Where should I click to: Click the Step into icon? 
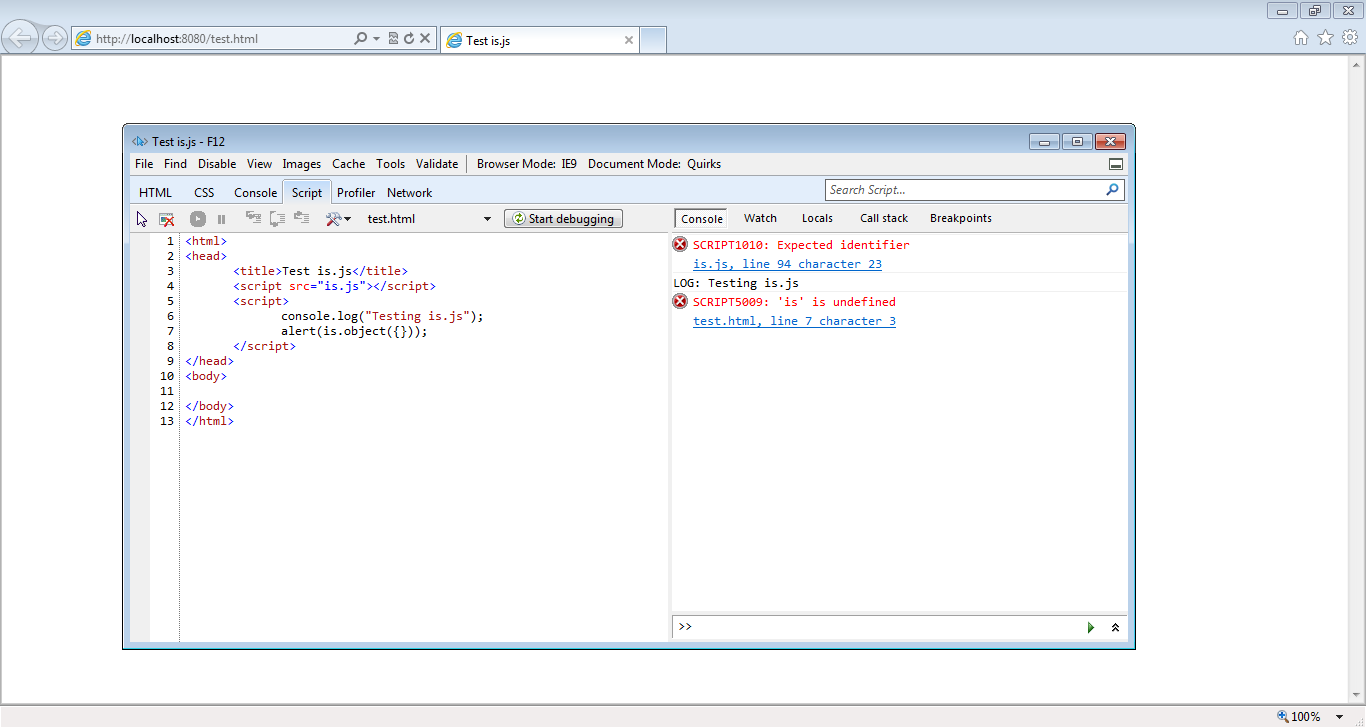click(x=253, y=218)
